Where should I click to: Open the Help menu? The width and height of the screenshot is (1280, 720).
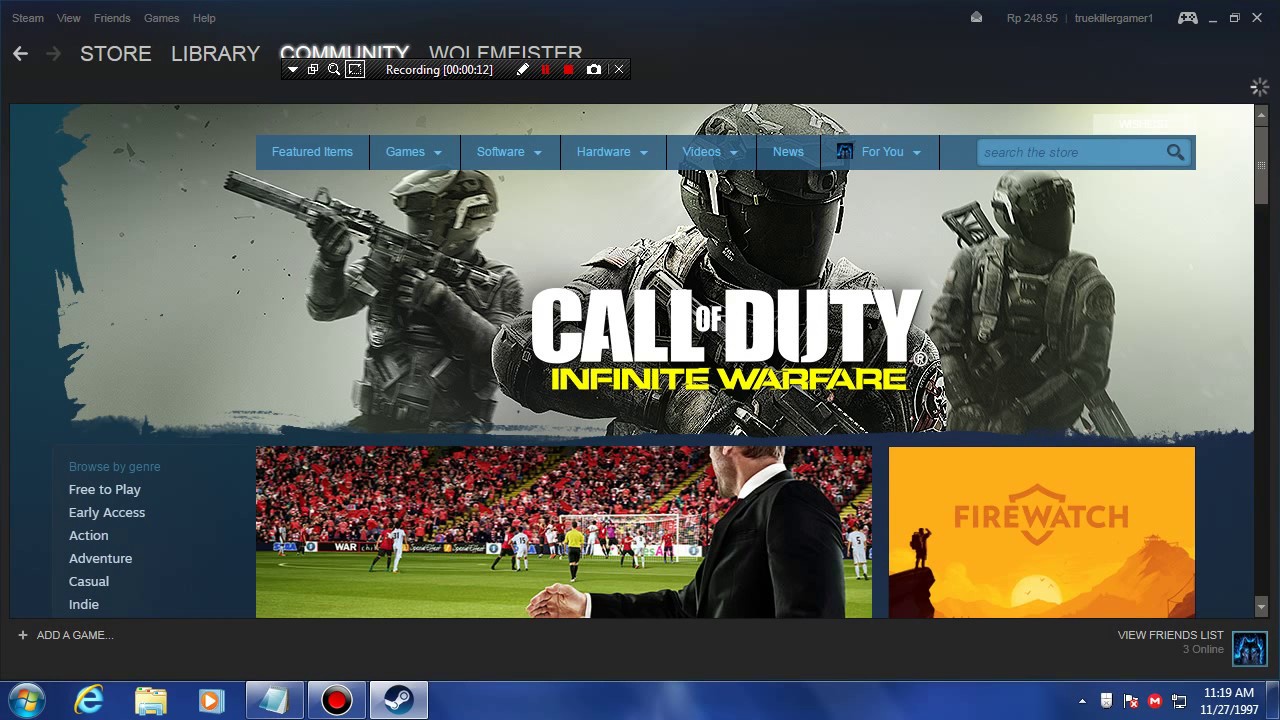[204, 18]
